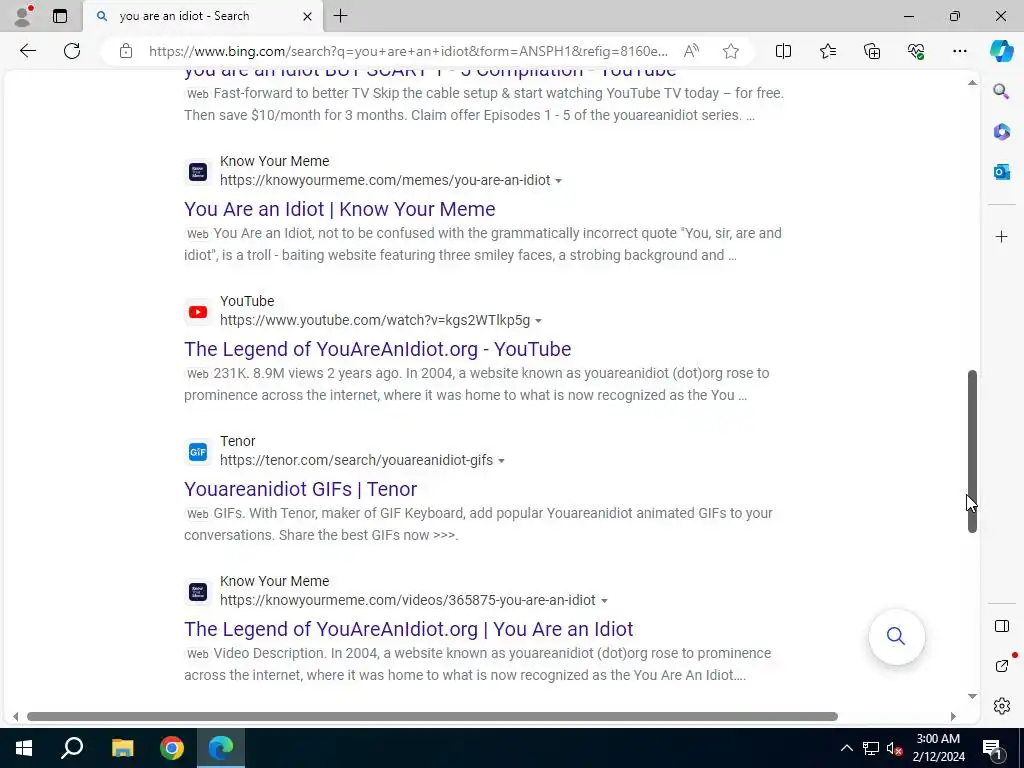1024x768 pixels.
Task: Expand knowyourmeme.com/videos URL dropdown arrow
Action: (604, 601)
